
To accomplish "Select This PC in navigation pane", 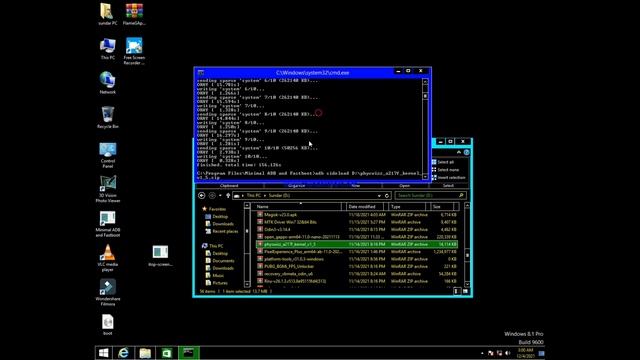I will (x=212, y=246).
